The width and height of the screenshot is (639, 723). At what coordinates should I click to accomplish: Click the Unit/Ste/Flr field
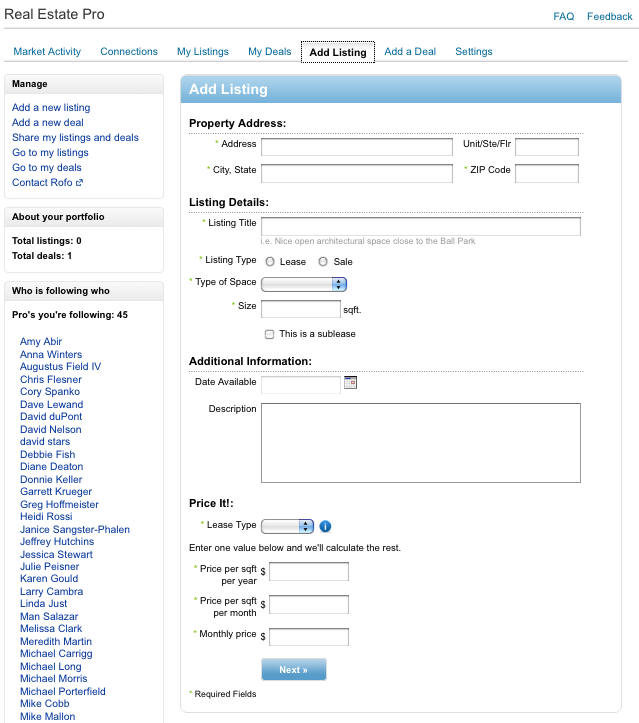pos(547,147)
